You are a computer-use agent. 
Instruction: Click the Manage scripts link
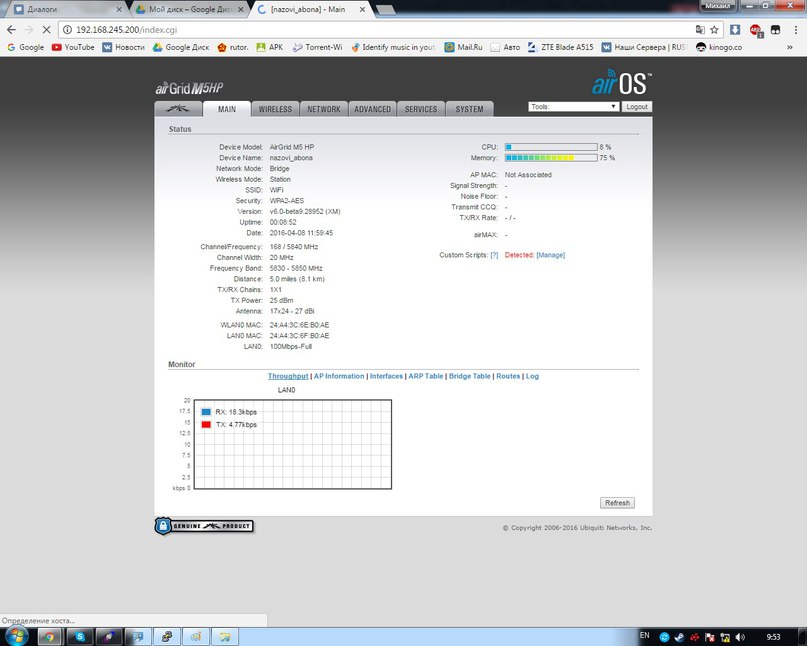pos(551,255)
